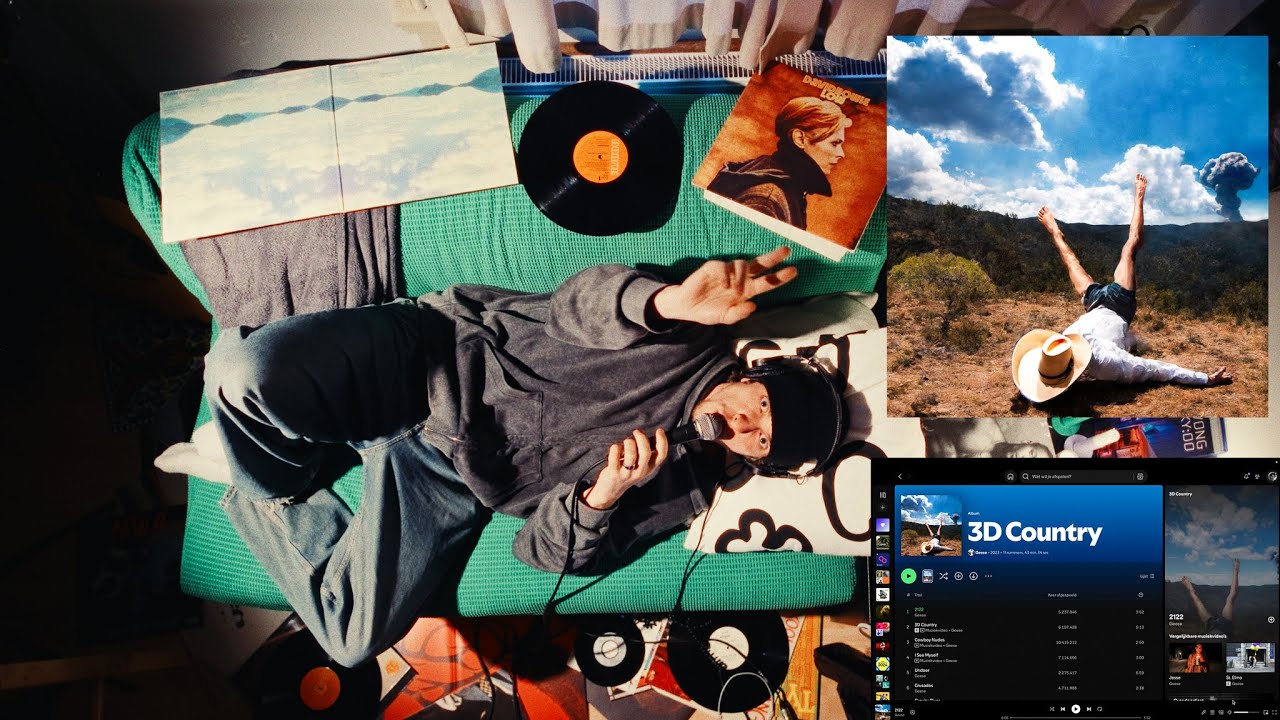Toggle shuffle in the player bar
The image size is (1280, 720).
pos(1052,709)
